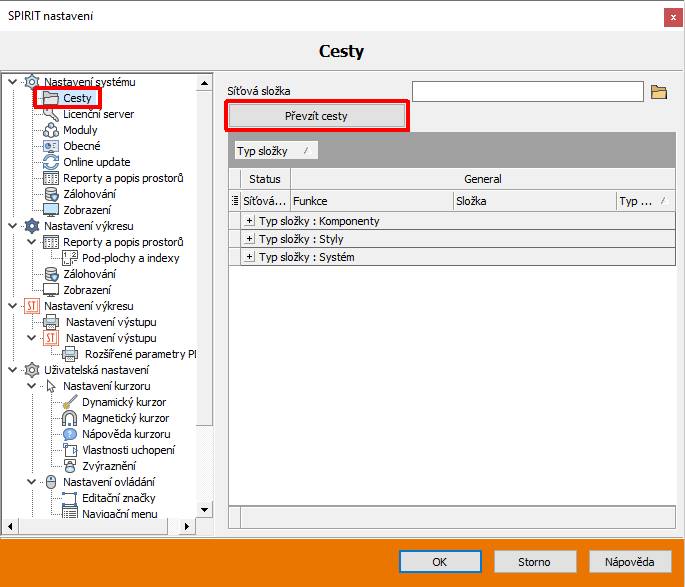This screenshot has width=685, height=587.
Task: Click the Zobrazení monitor icon under Nastavení systému
Action: [x=51, y=210]
